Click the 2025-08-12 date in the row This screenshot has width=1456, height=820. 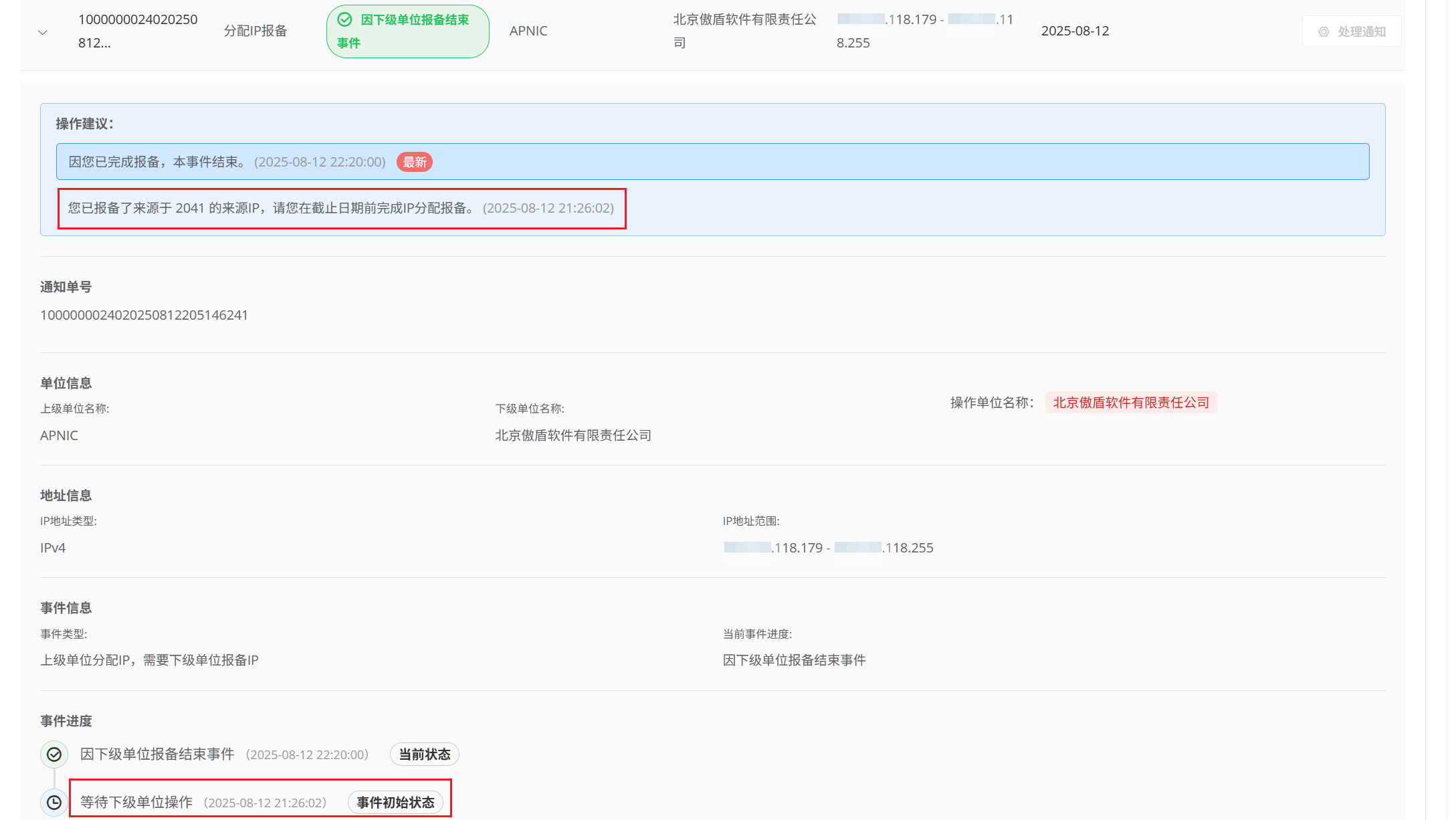tap(1075, 31)
